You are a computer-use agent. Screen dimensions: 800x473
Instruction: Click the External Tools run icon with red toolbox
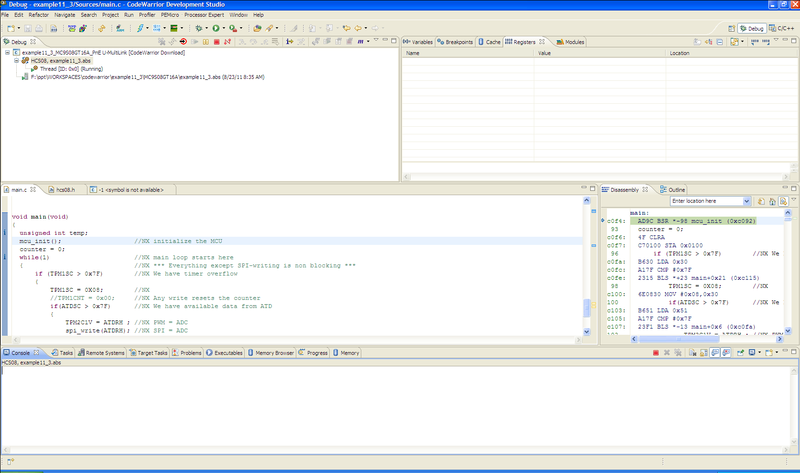tap(233, 29)
